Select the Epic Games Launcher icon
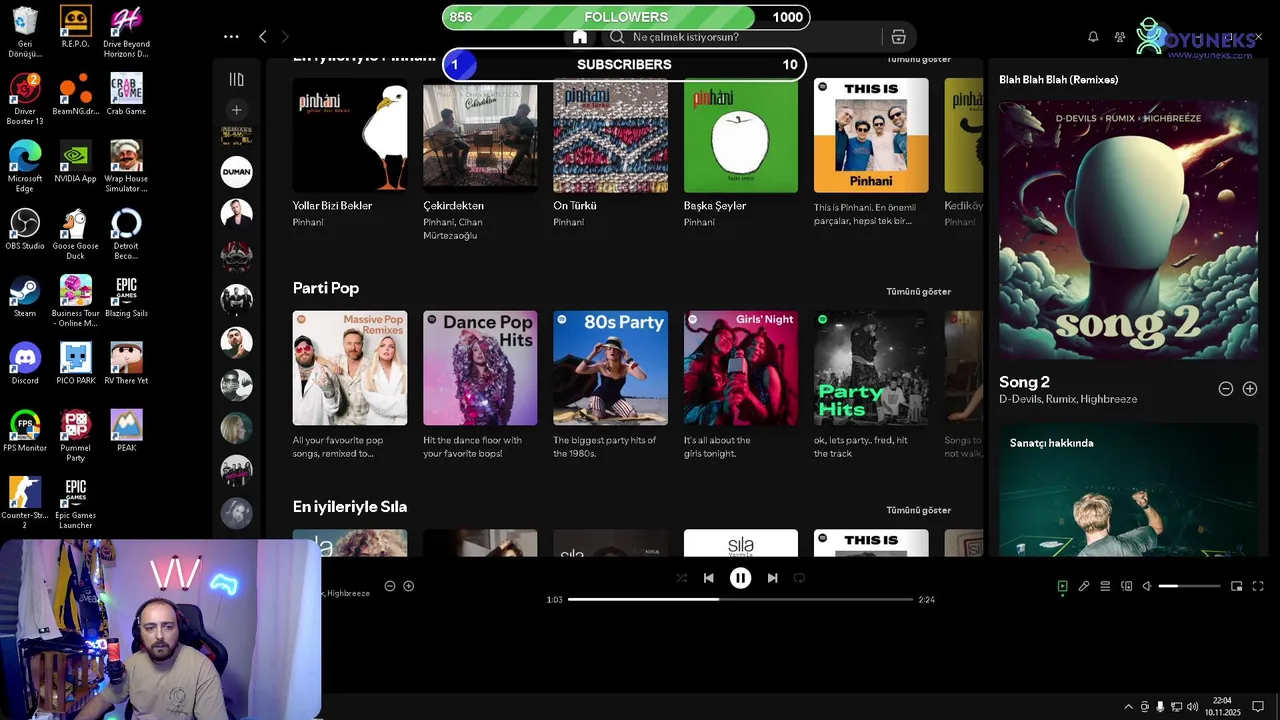Viewport: 1280px width, 720px height. point(75,504)
